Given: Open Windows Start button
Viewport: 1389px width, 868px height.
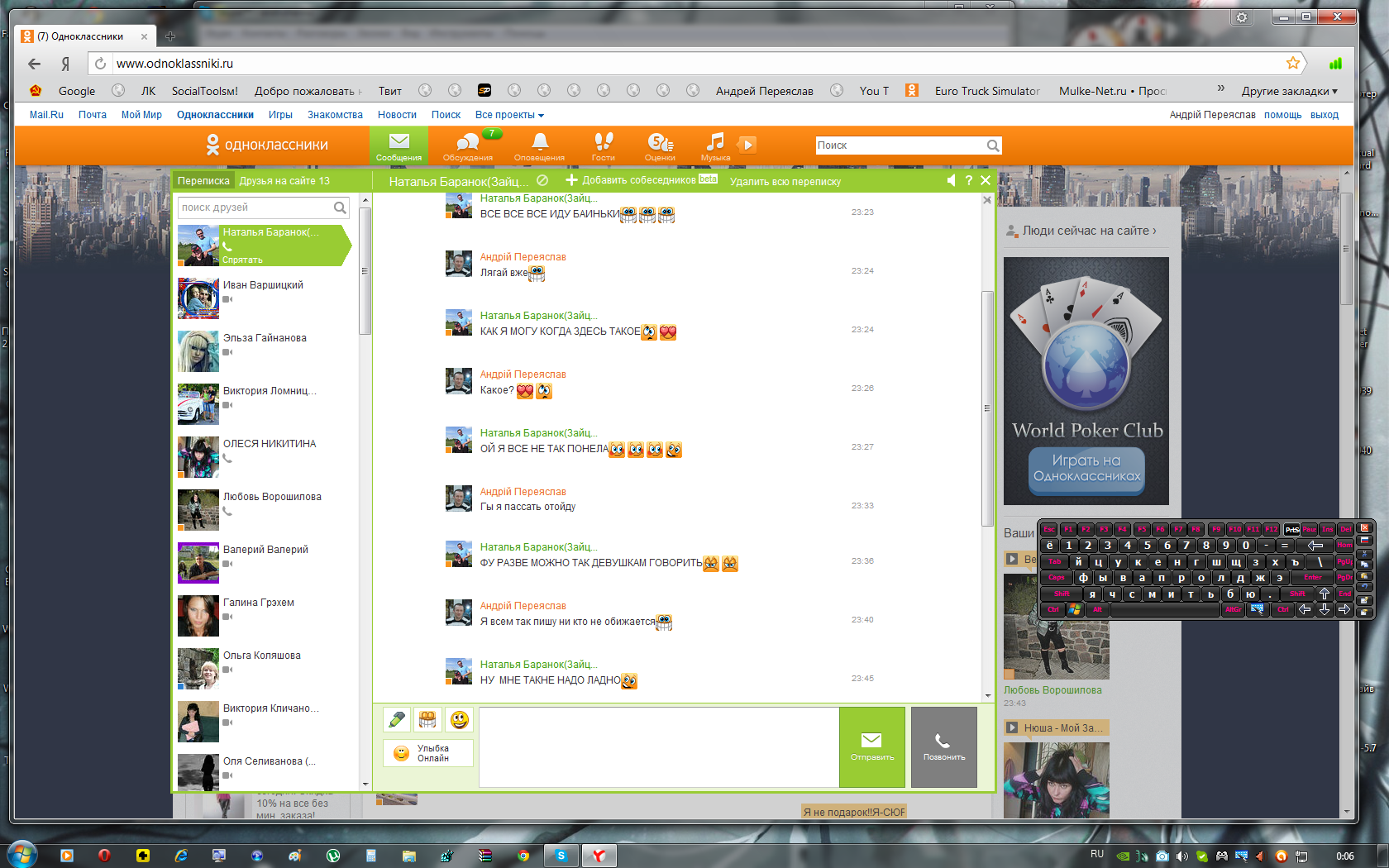Looking at the screenshot, I should coord(21,854).
